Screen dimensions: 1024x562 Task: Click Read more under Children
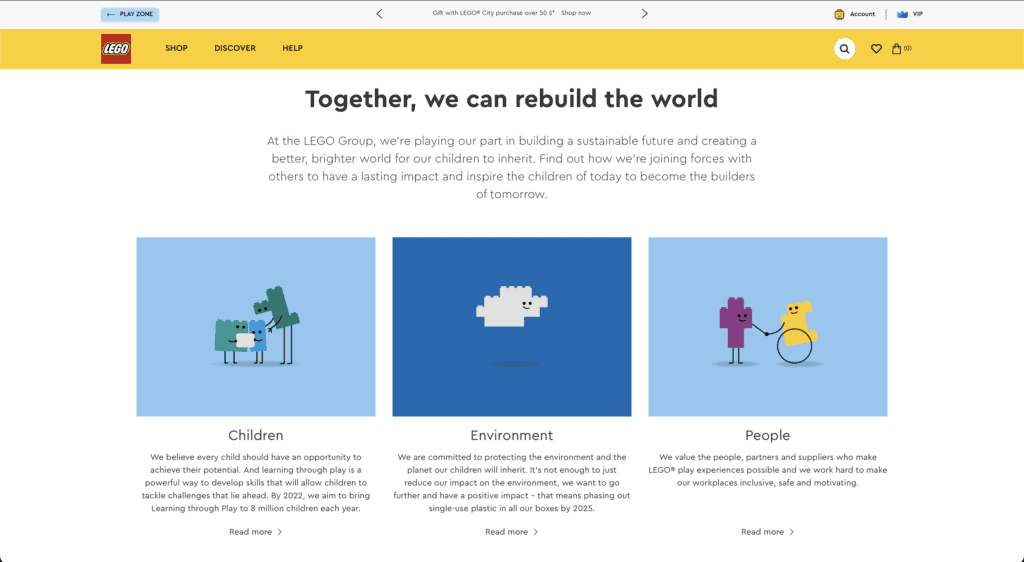255,532
